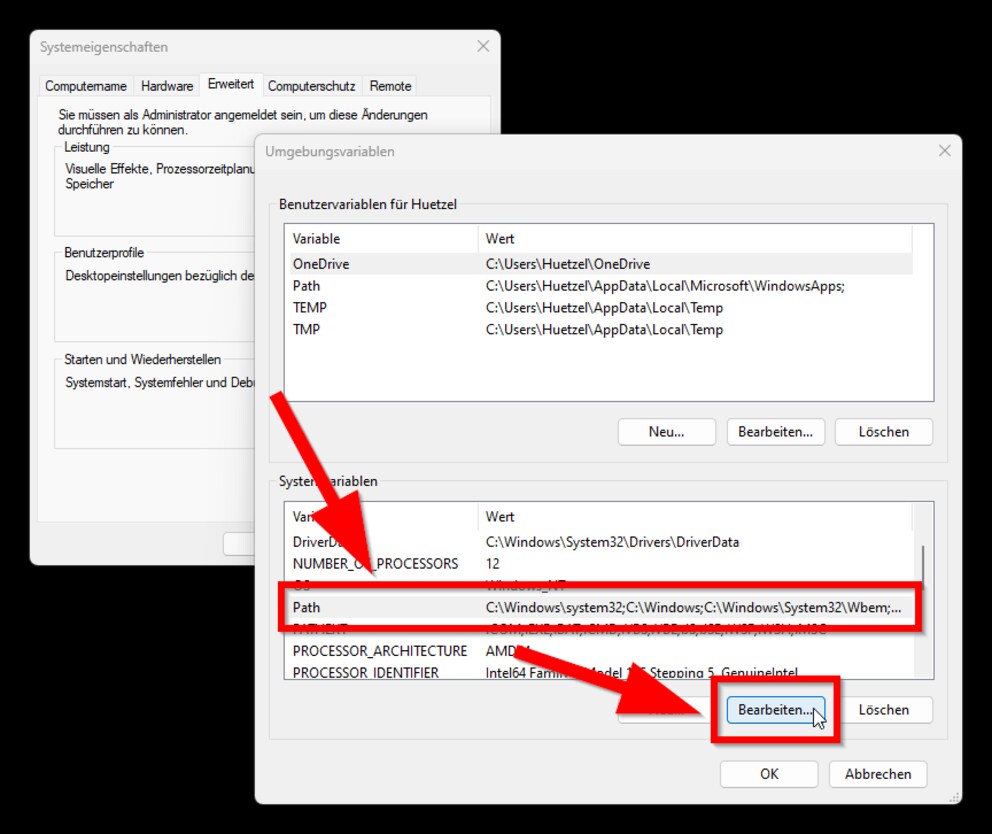992x834 pixels.
Task: Click Löschen under the user variables list
Action: coord(883,431)
